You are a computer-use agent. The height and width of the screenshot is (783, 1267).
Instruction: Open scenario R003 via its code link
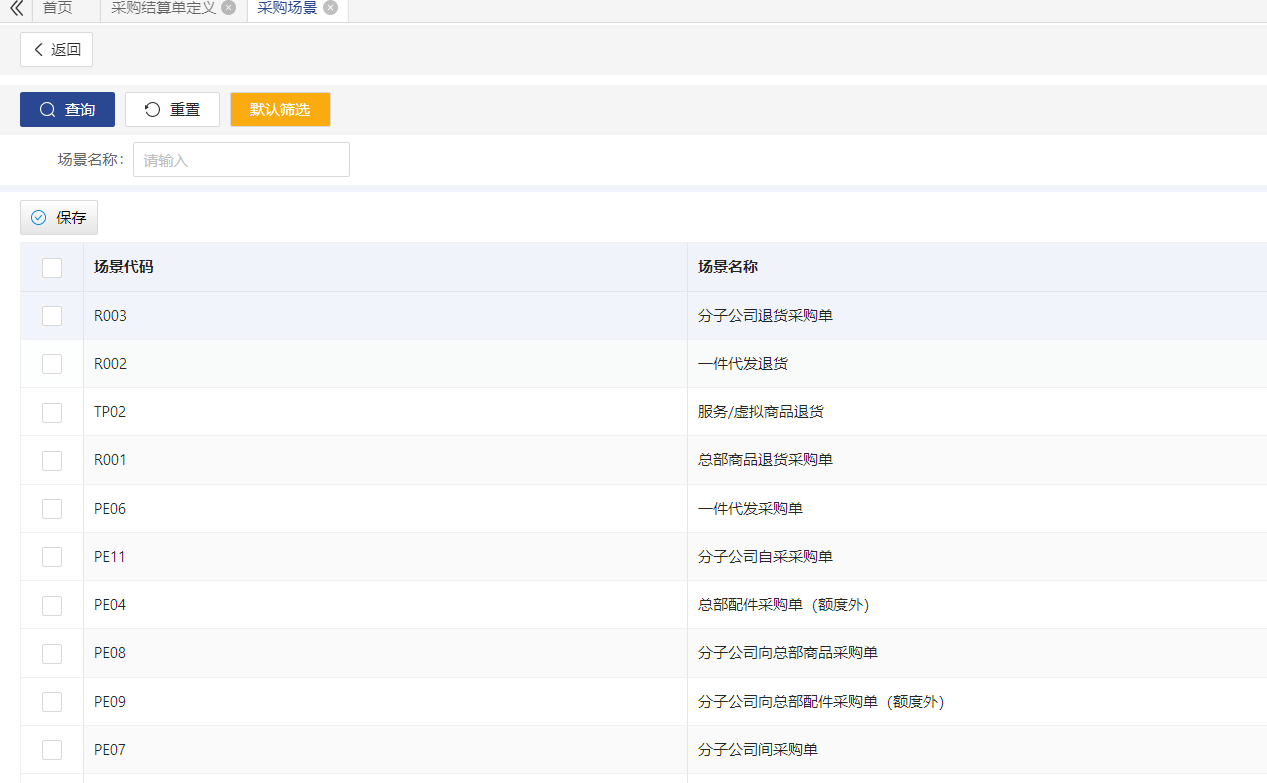point(110,315)
